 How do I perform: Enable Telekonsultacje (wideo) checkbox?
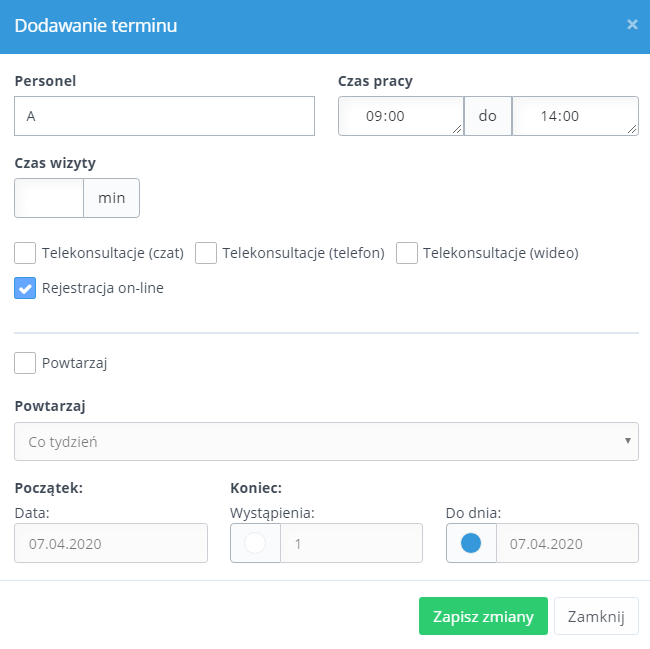[407, 253]
